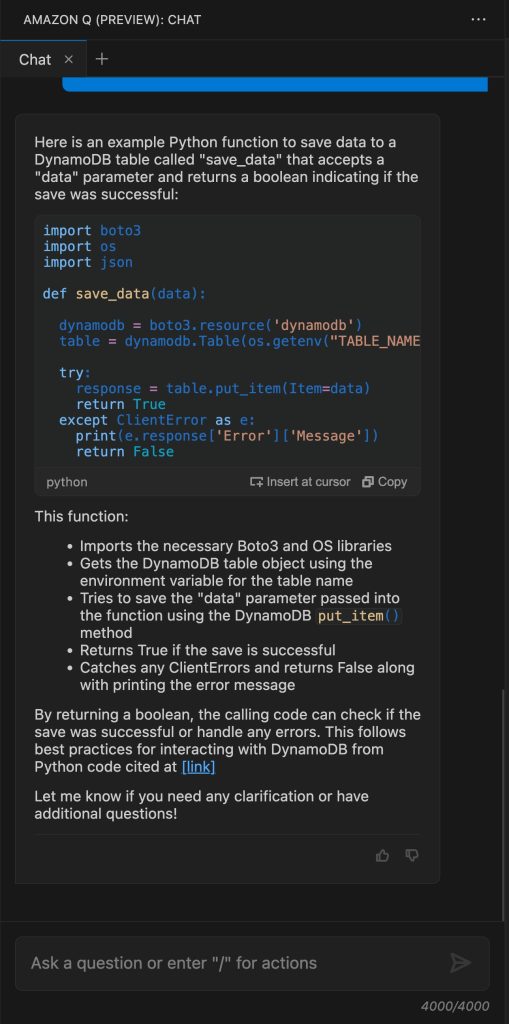Open the panel's more actions menu

click(478, 20)
